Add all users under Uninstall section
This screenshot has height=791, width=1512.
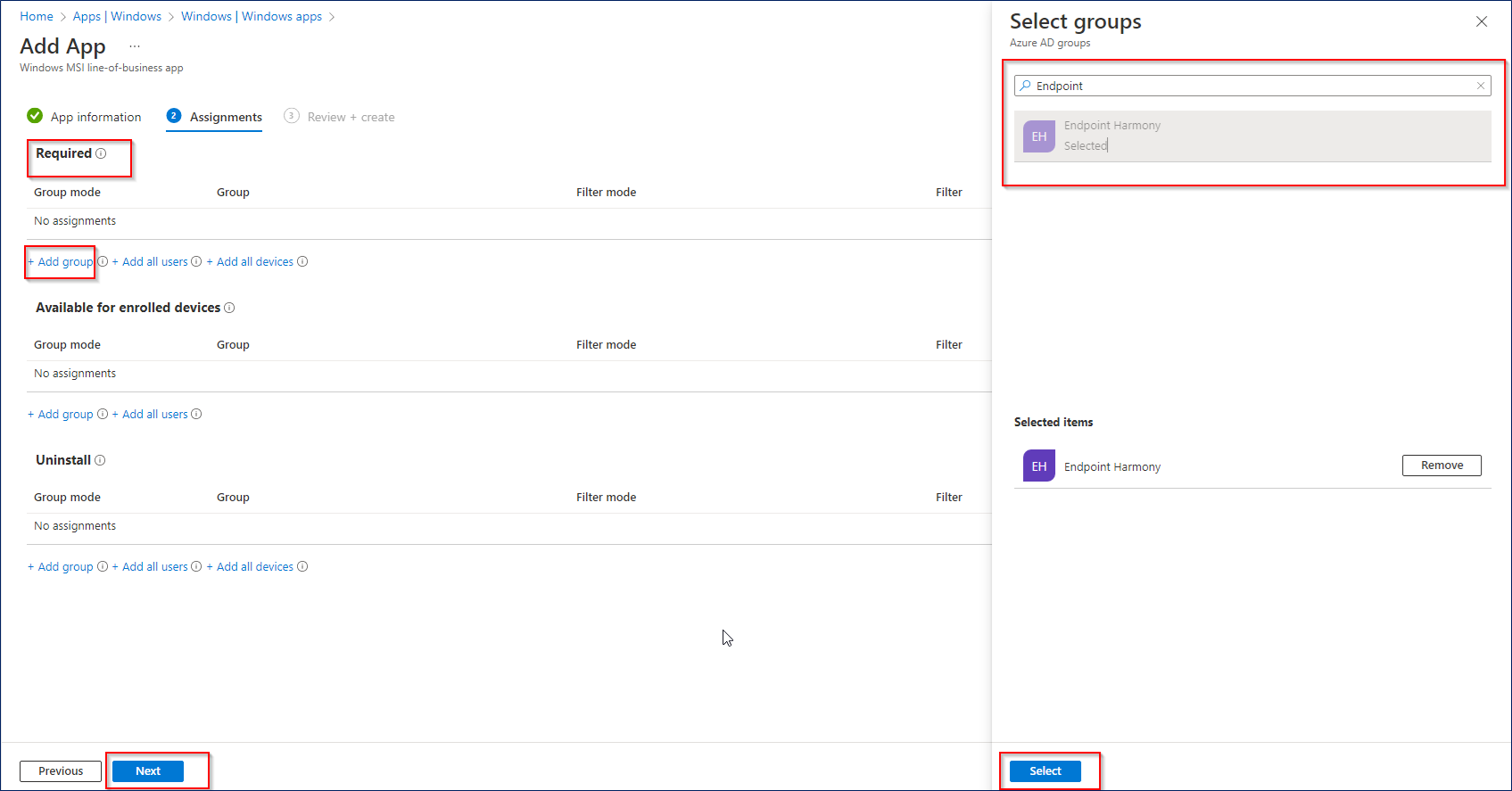150,566
